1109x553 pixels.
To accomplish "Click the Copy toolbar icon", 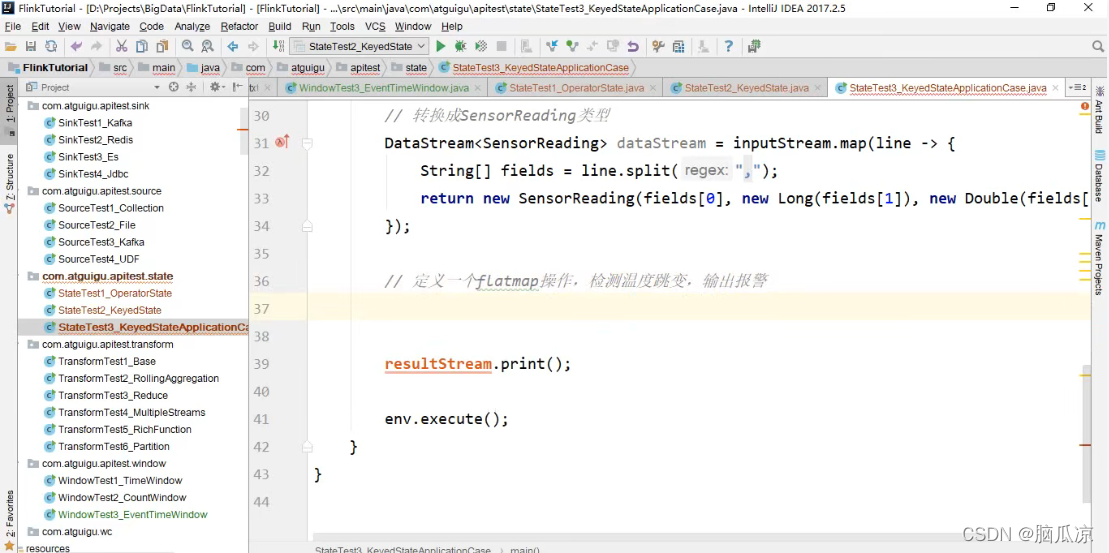I will (x=142, y=46).
